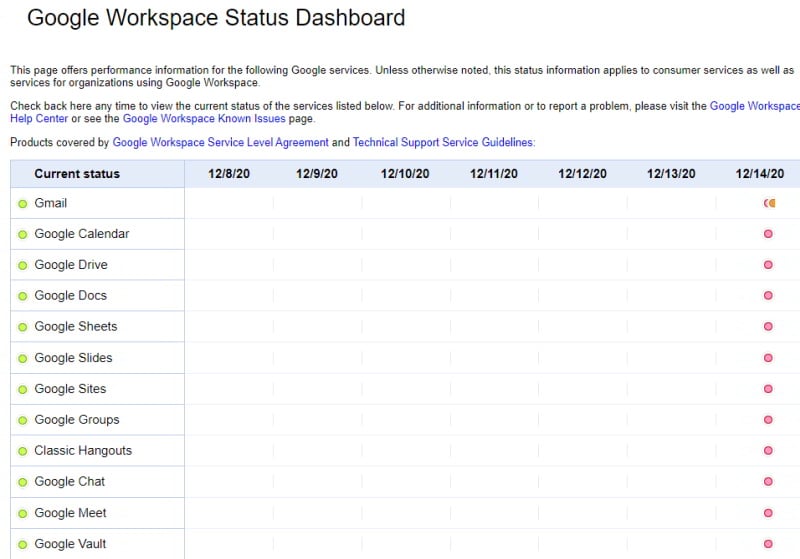Select the Google Docs red outage dot
800x559 pixels.
(x=768, y=295)
